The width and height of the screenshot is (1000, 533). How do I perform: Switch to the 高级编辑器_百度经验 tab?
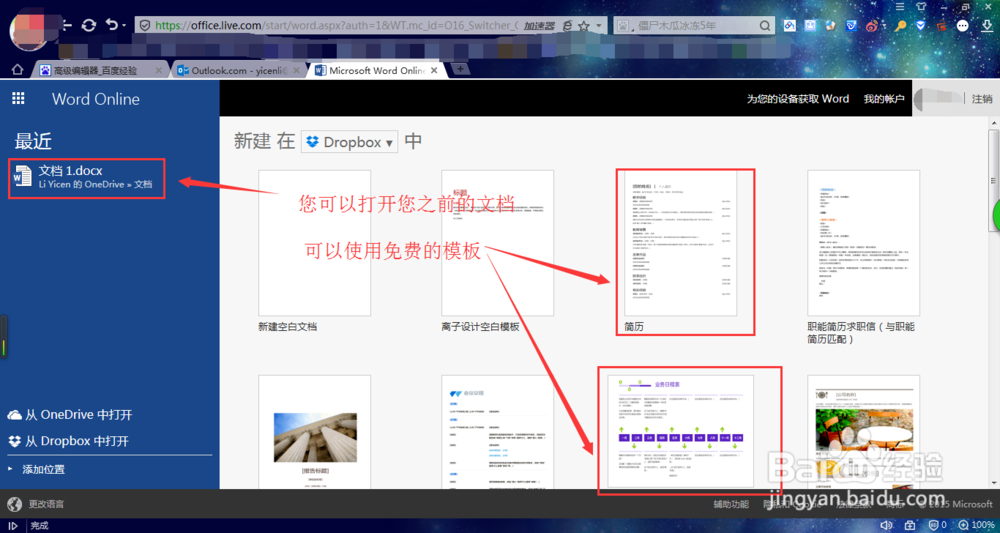101,70
